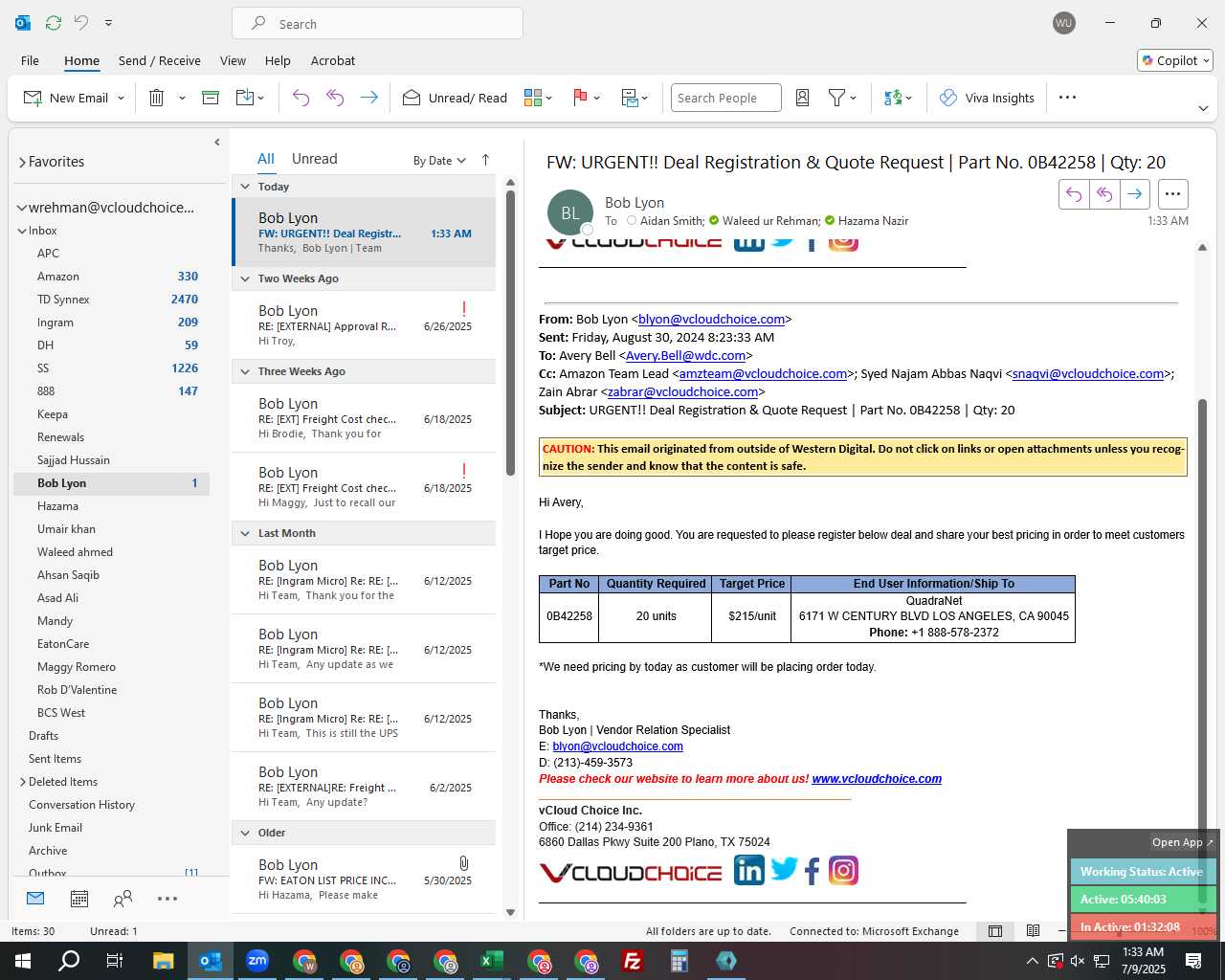Open More actions dots in the reading pane
Screen dimensions: 1225x980
pos(1173,194)
